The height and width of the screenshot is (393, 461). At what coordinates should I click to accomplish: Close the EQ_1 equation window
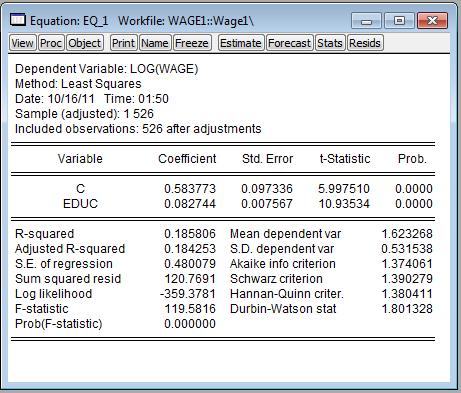pos(432,21)
